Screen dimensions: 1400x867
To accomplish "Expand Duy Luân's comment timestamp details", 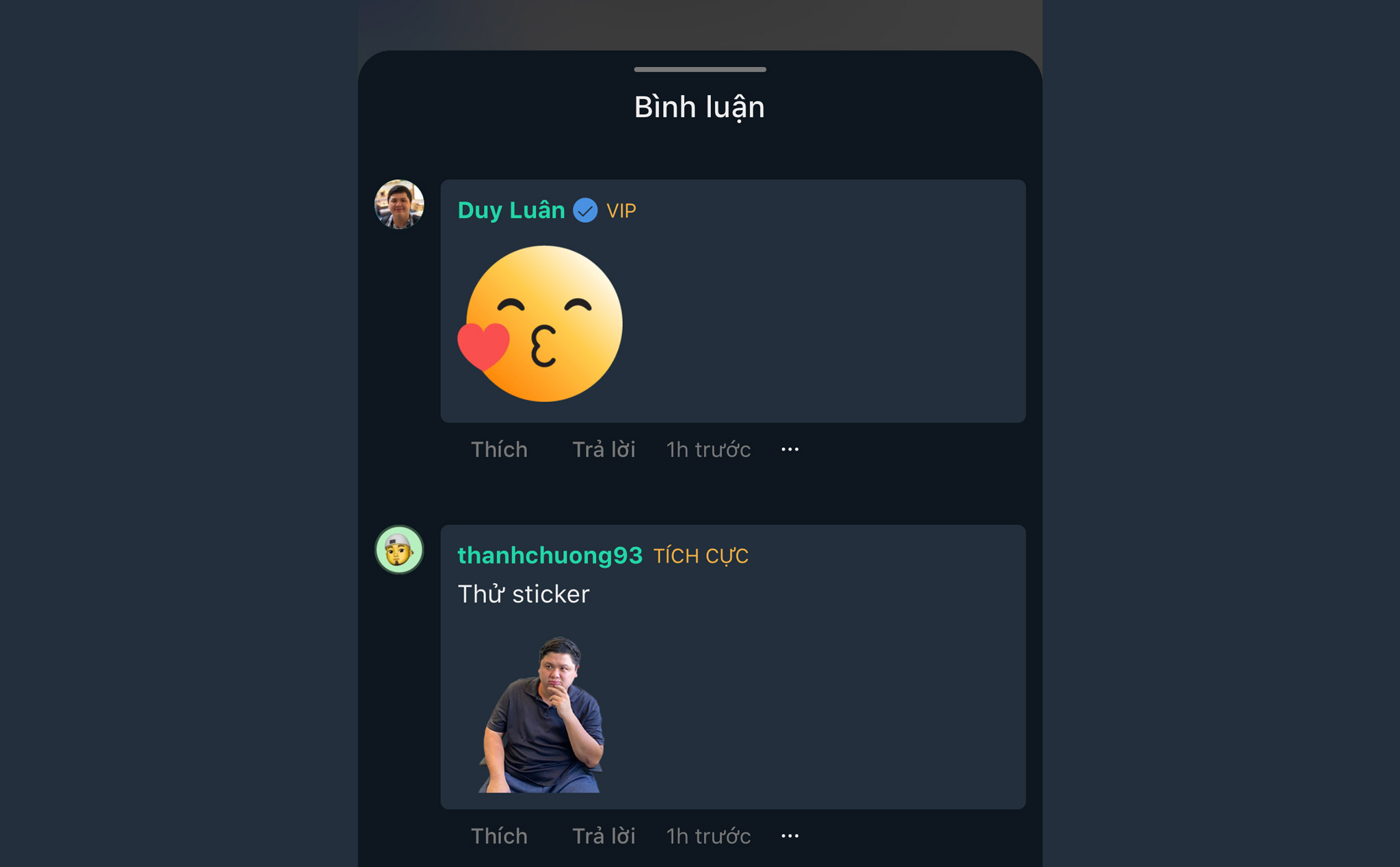I will point(707,449).
